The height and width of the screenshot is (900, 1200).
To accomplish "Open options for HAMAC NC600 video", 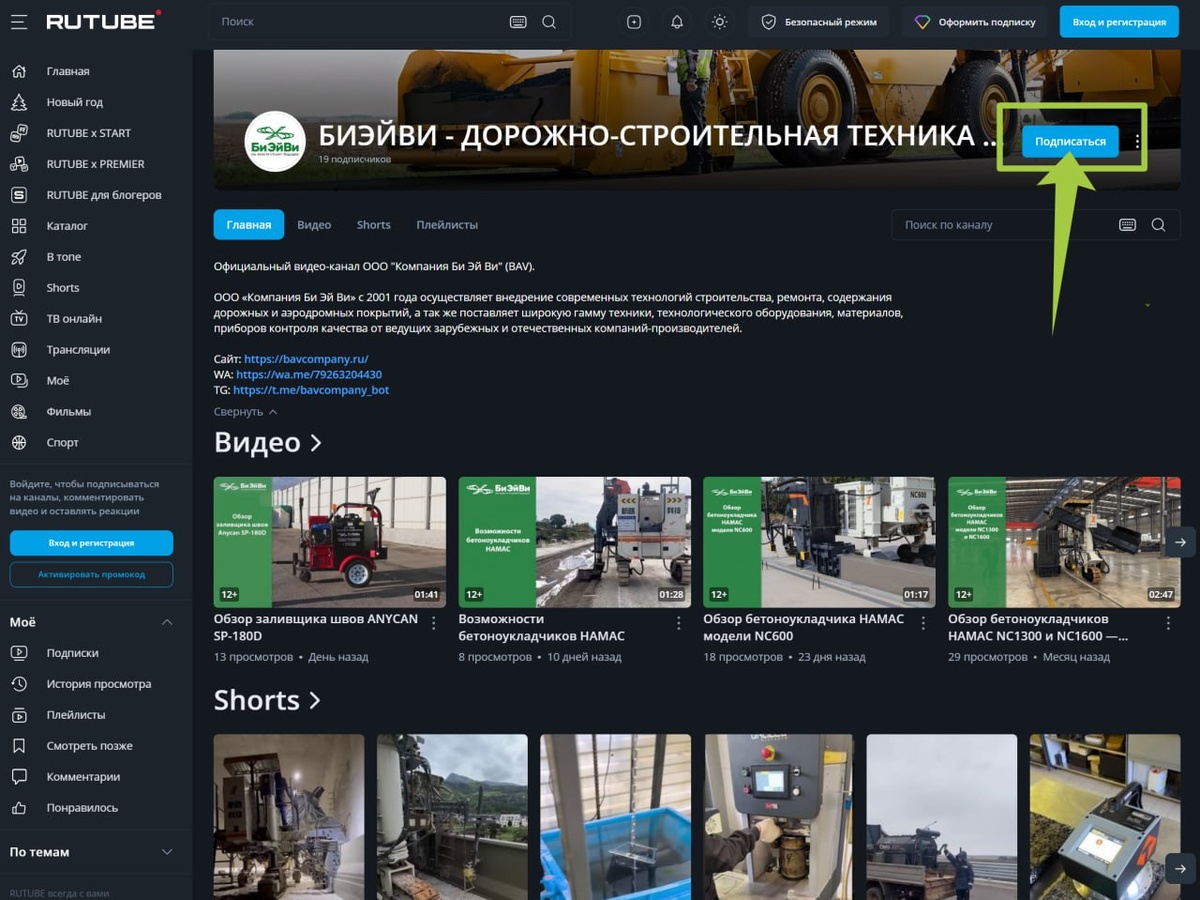I will (x=923, y=623).
